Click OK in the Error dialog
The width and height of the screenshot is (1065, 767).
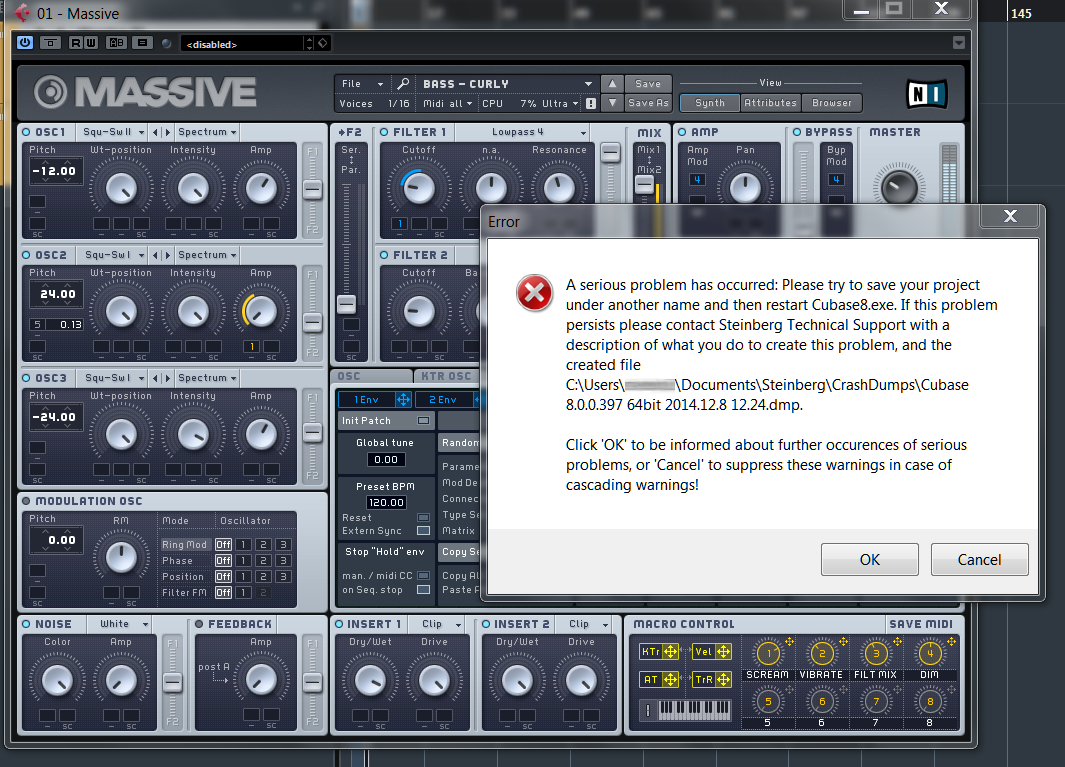tap(869, 559)
